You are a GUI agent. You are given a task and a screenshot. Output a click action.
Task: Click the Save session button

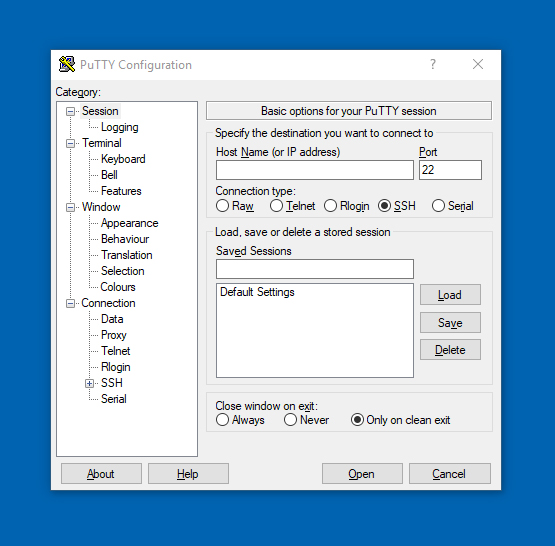(x=450, y=322)
